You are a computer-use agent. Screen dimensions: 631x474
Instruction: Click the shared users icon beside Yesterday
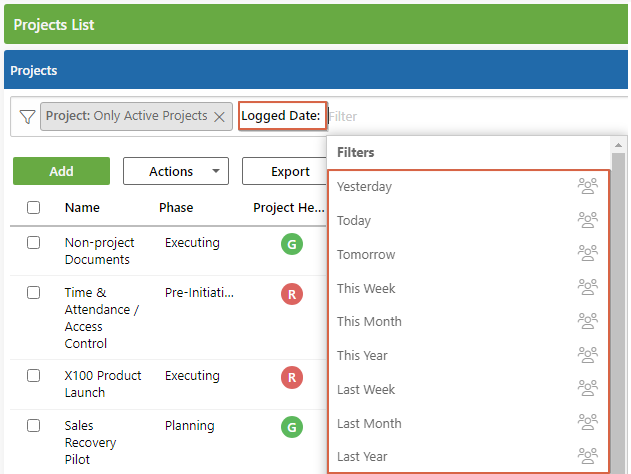click(588, 186)
